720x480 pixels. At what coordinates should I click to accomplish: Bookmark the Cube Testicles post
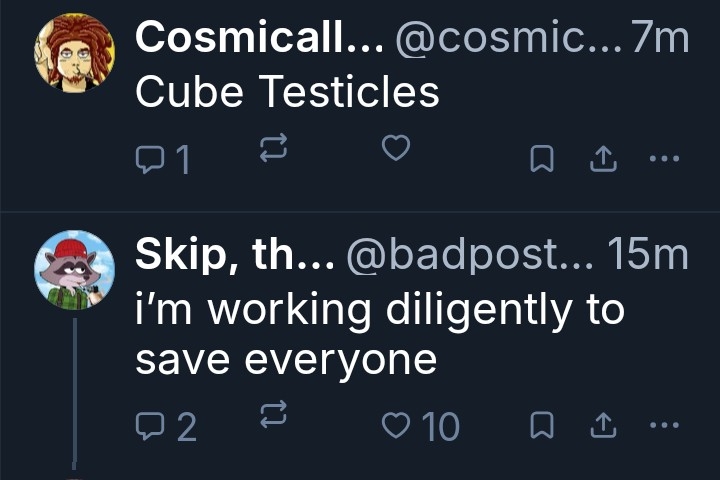541,159
